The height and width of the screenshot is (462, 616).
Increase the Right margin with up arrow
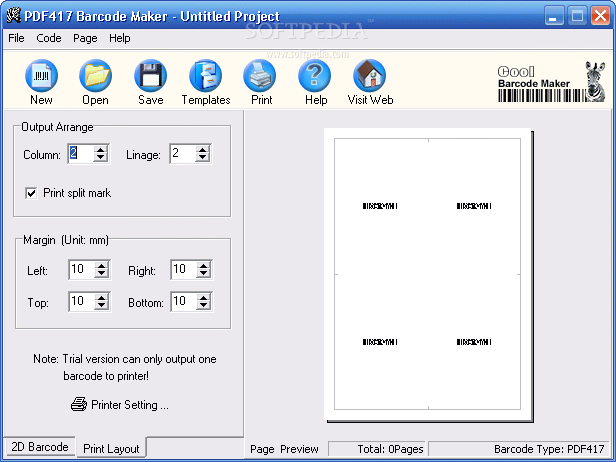pyautogui.click(x=204, y=265)
